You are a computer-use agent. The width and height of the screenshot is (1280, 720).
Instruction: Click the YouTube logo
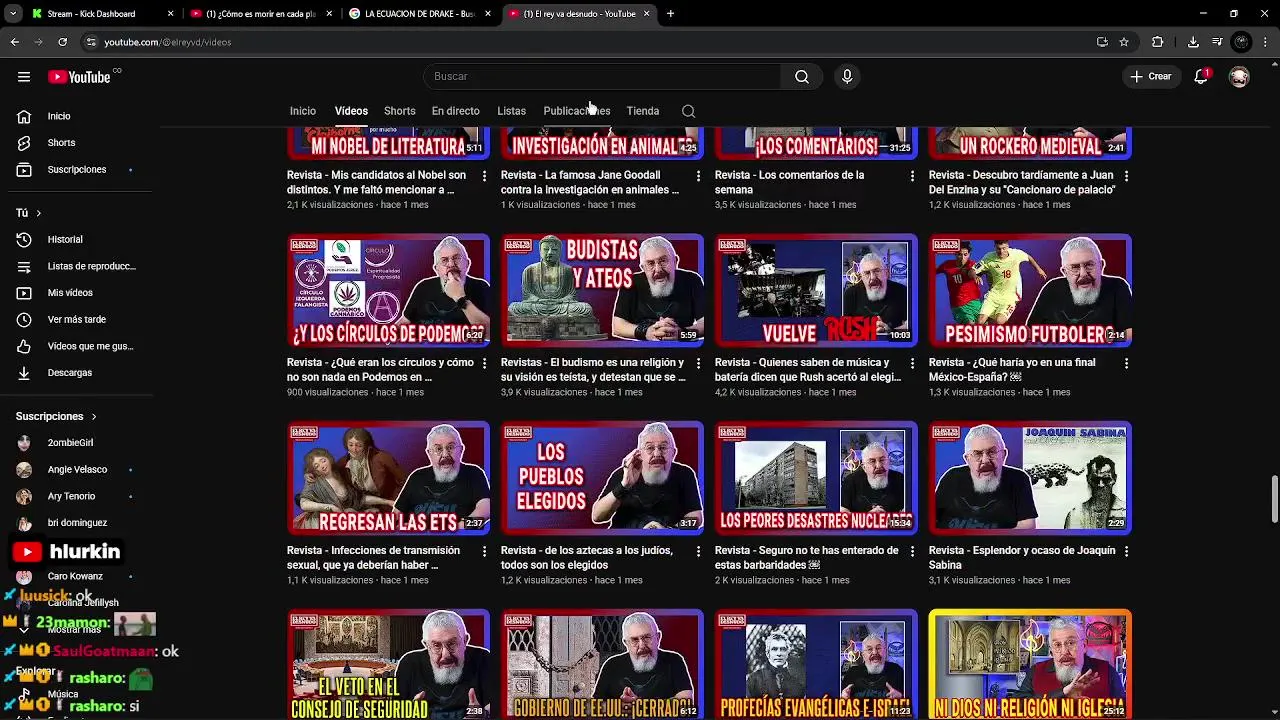coord(79,77)
